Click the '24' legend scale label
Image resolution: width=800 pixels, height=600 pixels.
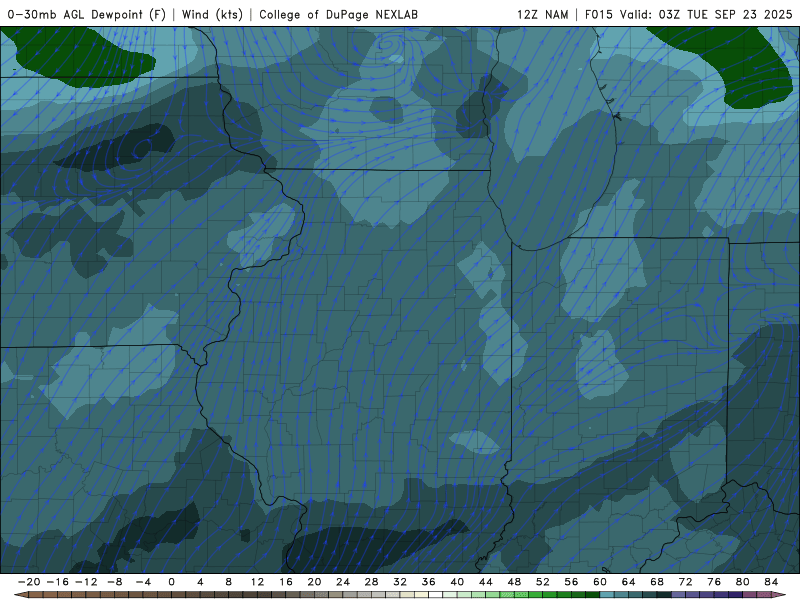click(343, 582)
